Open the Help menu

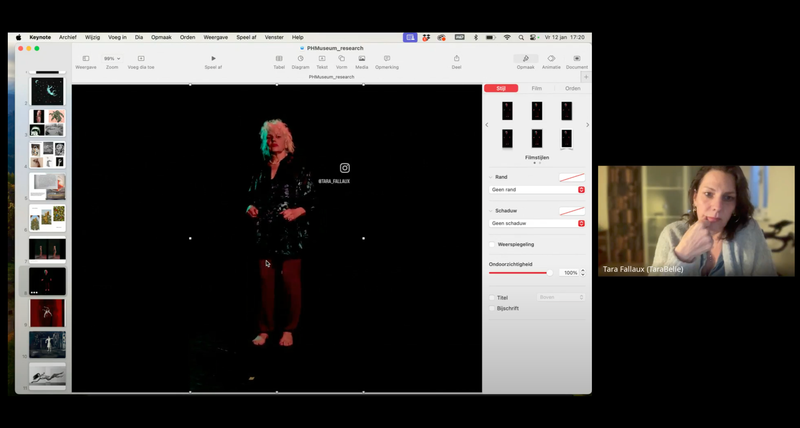coord(297,37)
